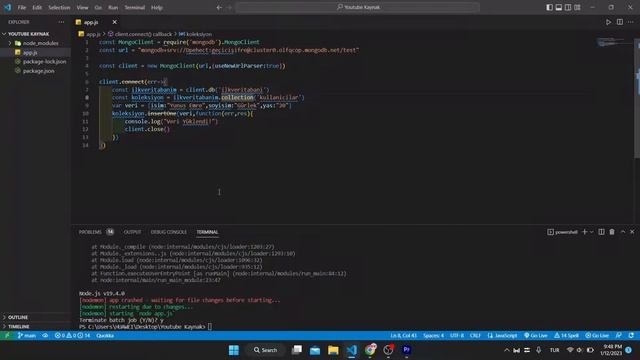Screen dimensions: 640x360
Task: Close the terminal panel
Action: point(632,232)
